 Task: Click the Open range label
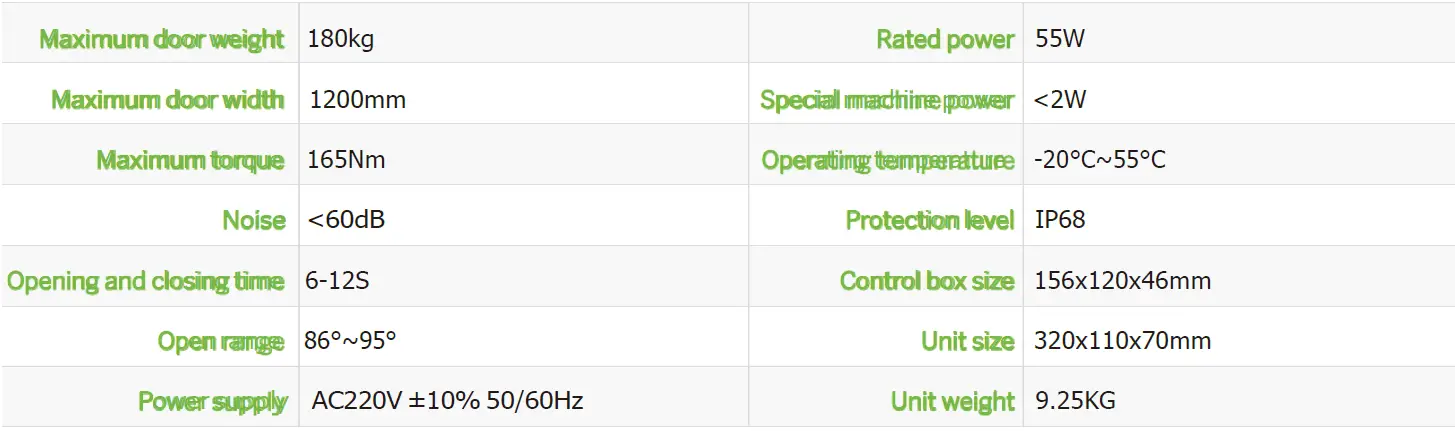pos(220,342)
